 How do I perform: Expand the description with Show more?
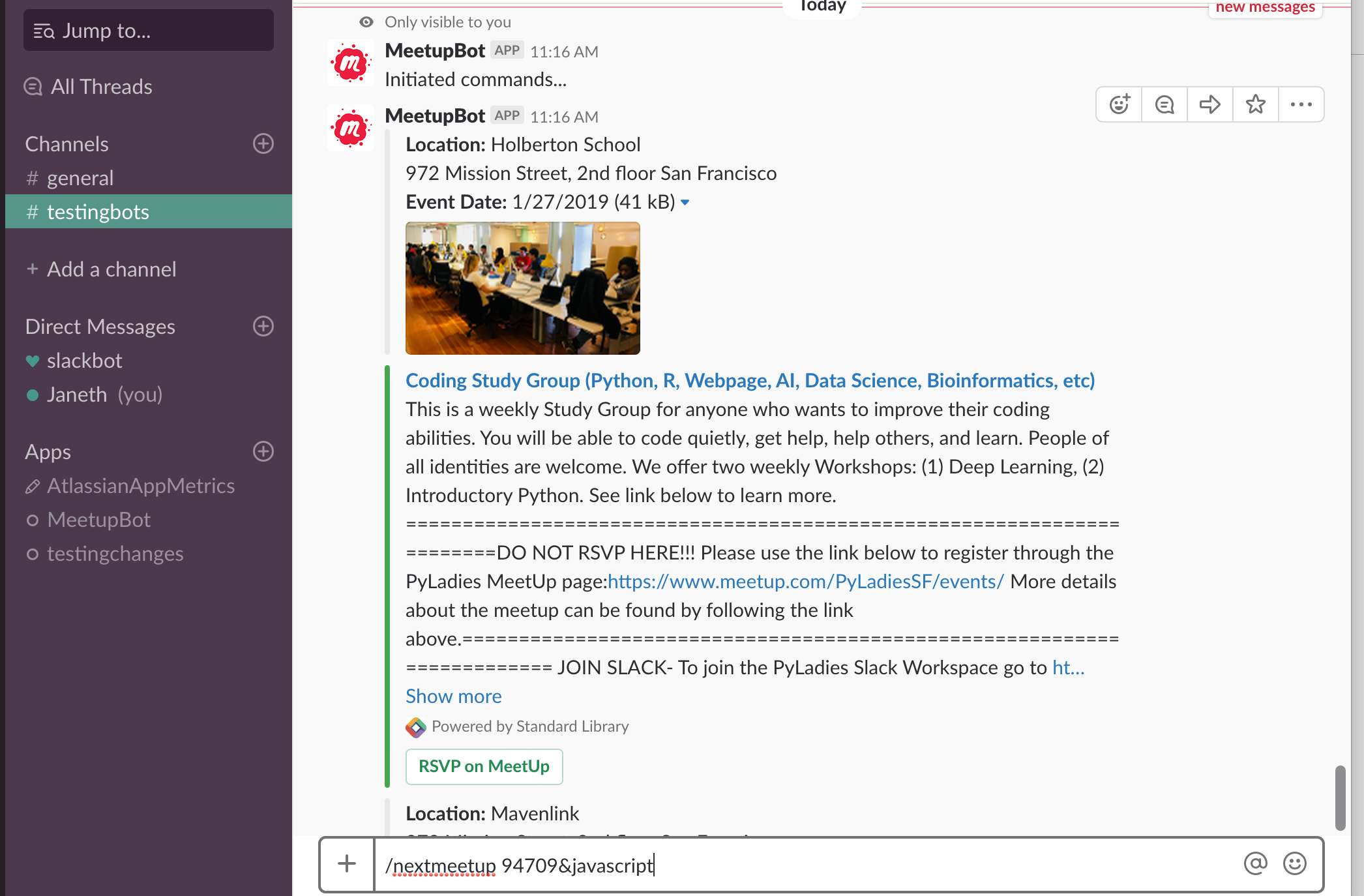click(453, 696)
